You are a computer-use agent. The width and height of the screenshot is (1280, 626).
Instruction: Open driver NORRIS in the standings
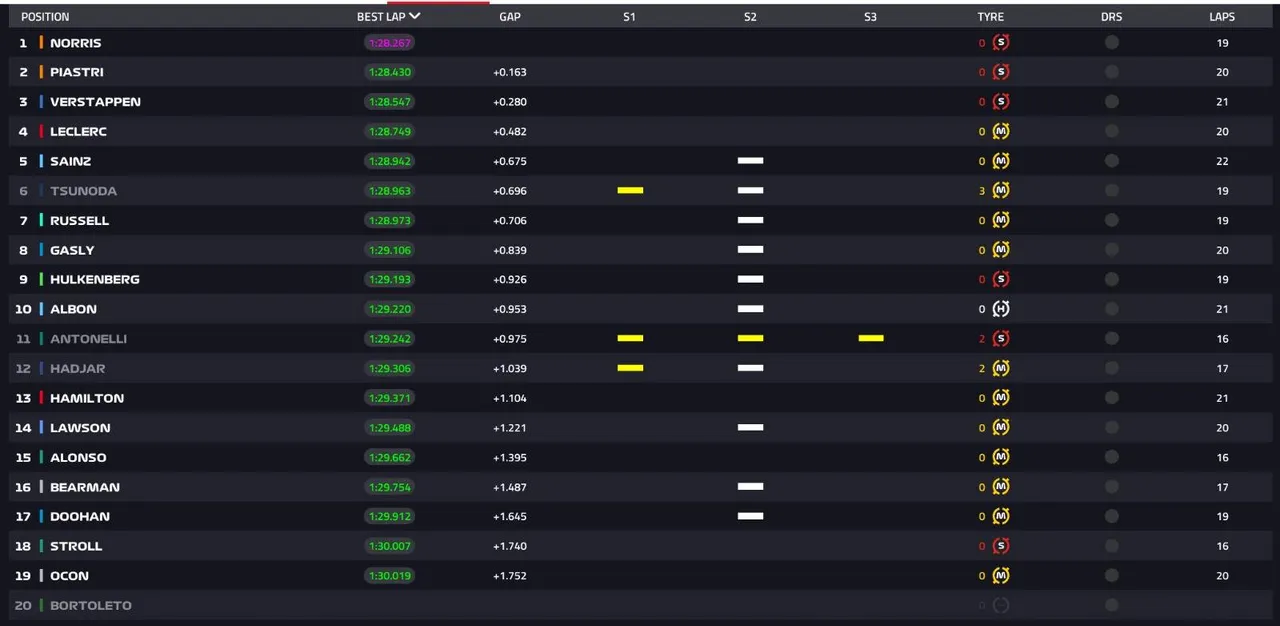pos(76,43)
